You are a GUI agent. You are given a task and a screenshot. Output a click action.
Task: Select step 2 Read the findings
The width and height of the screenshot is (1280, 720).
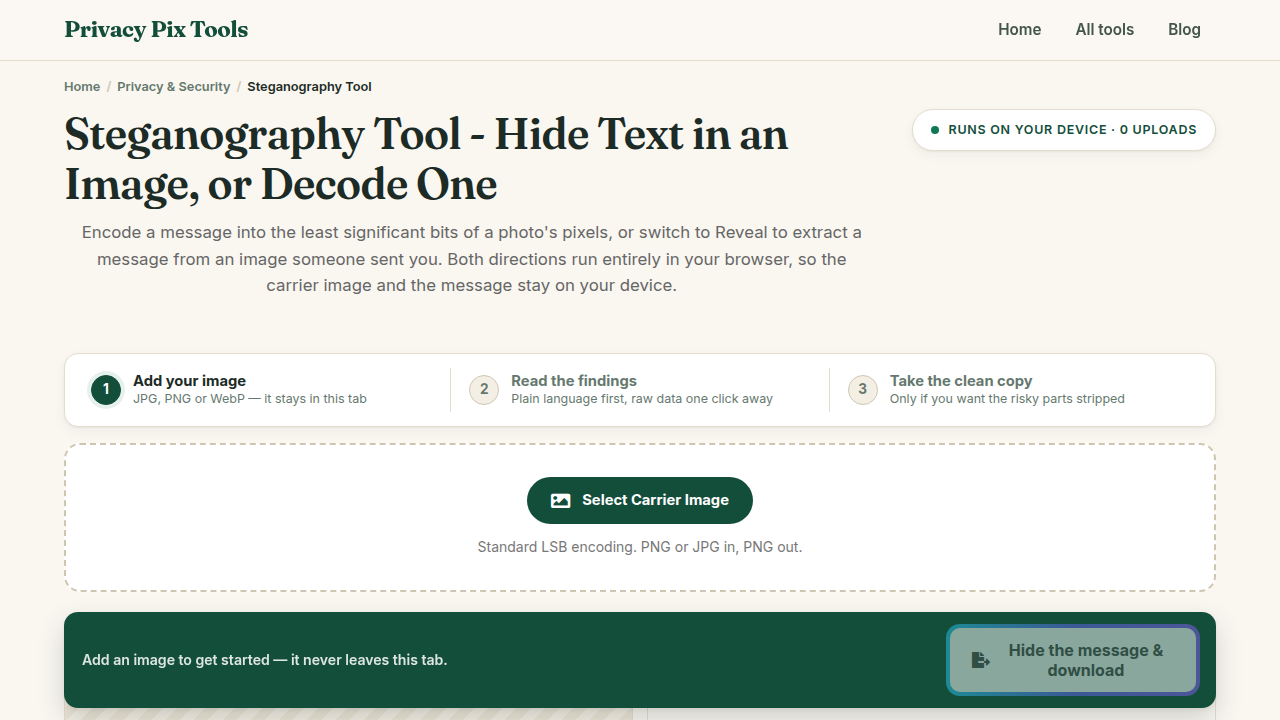(x=640, y=390)
